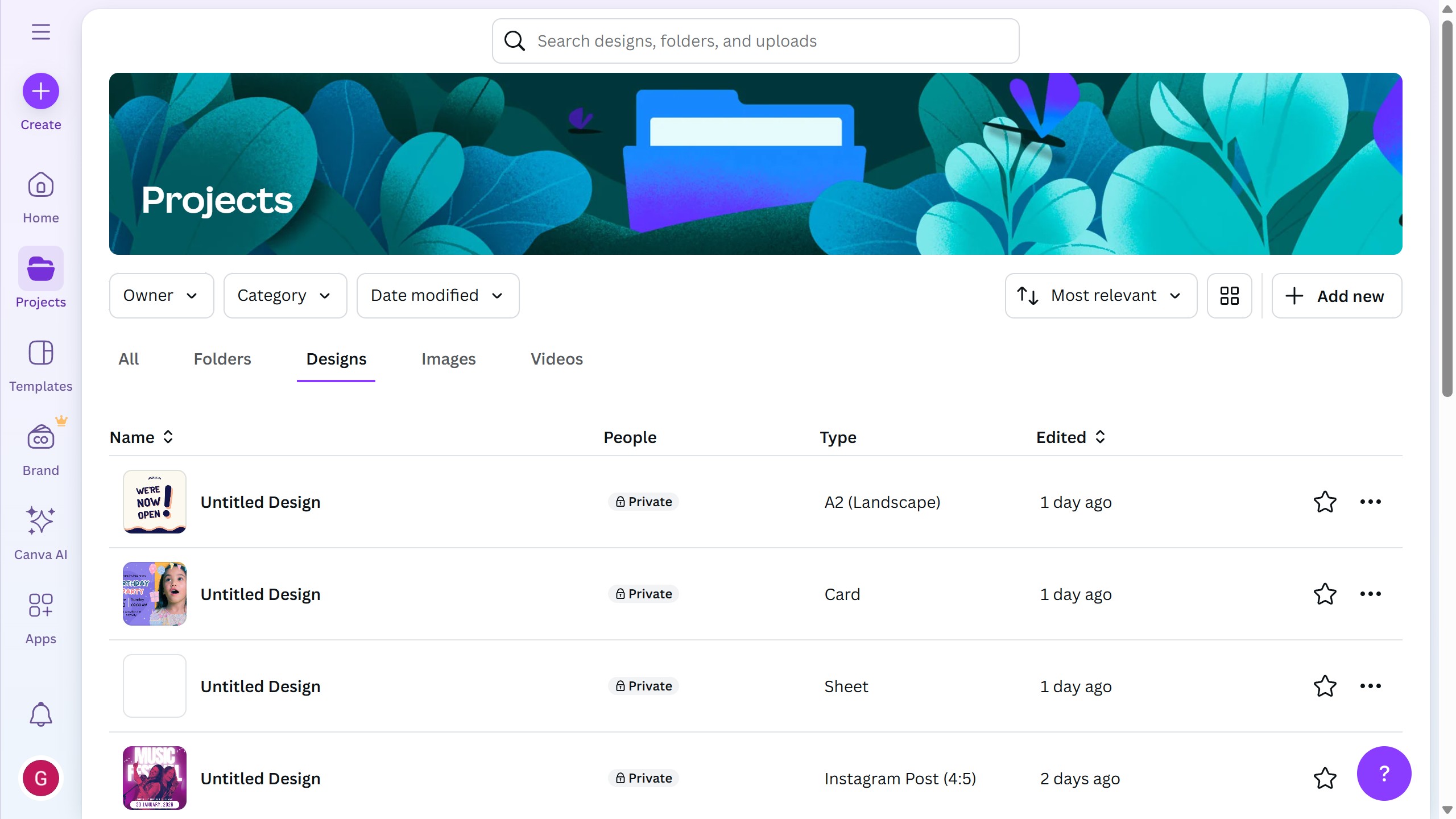Open the Most relevant sort dropdown

(x=1101, y=296)
